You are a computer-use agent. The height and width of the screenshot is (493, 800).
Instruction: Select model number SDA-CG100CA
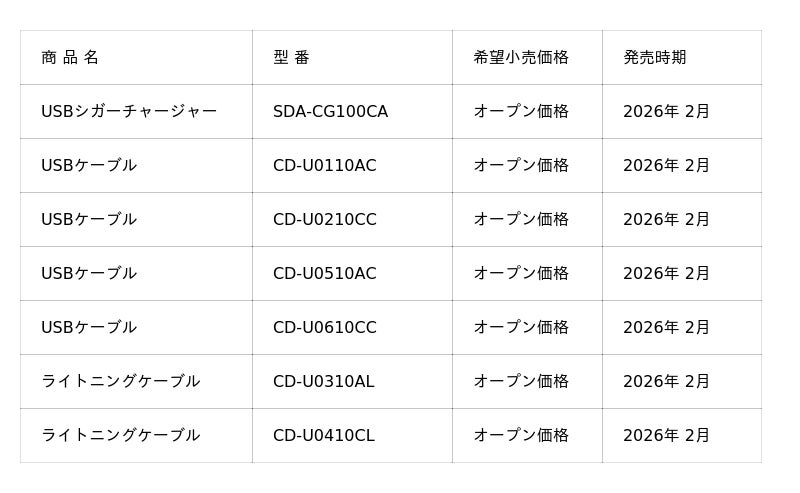point(330,112)
